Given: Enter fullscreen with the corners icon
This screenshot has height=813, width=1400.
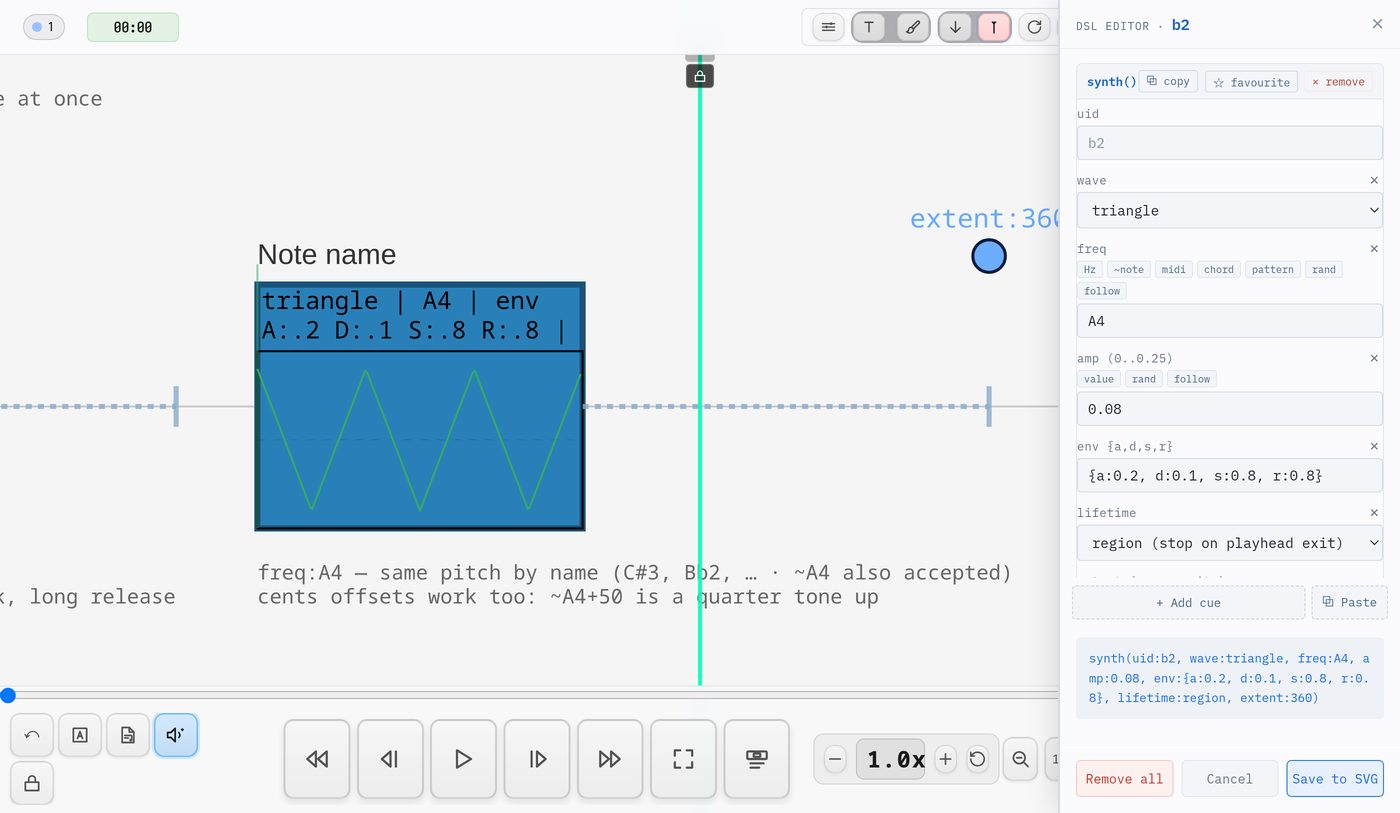Looking at the screenshot, I should pyautogui.click(x=683, y=759).
